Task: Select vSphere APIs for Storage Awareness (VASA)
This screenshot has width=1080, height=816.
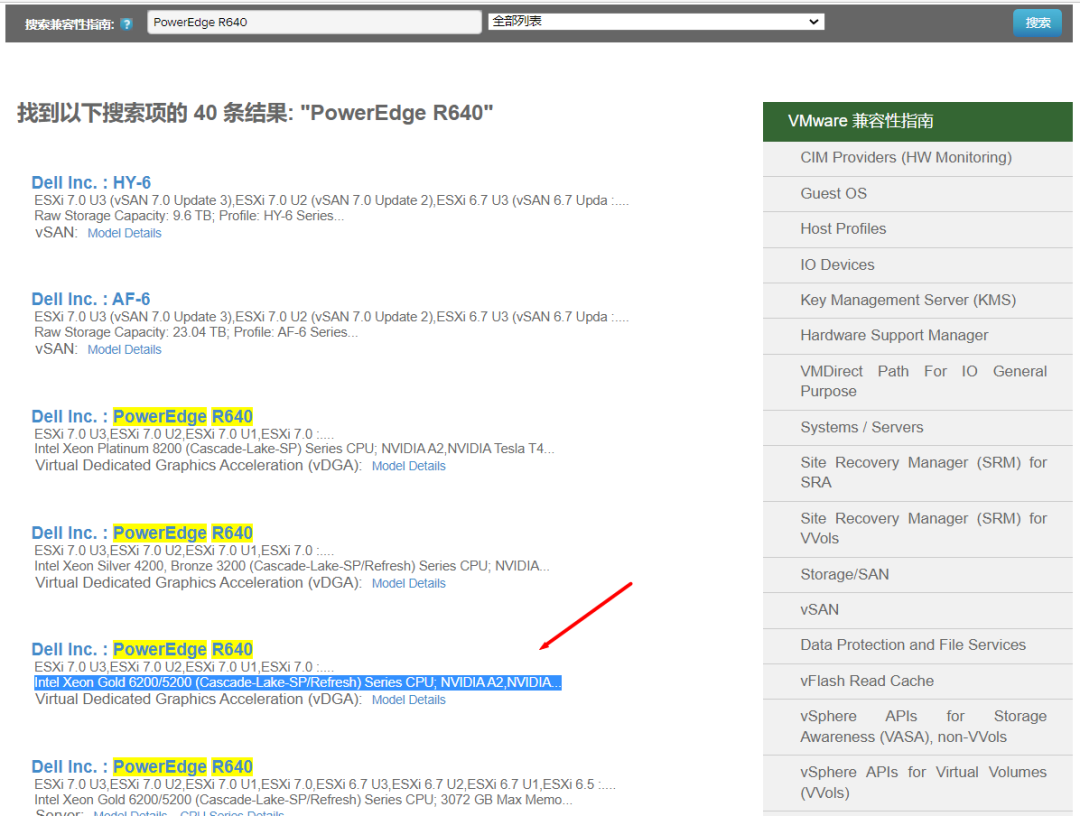Action: [917, 726]
